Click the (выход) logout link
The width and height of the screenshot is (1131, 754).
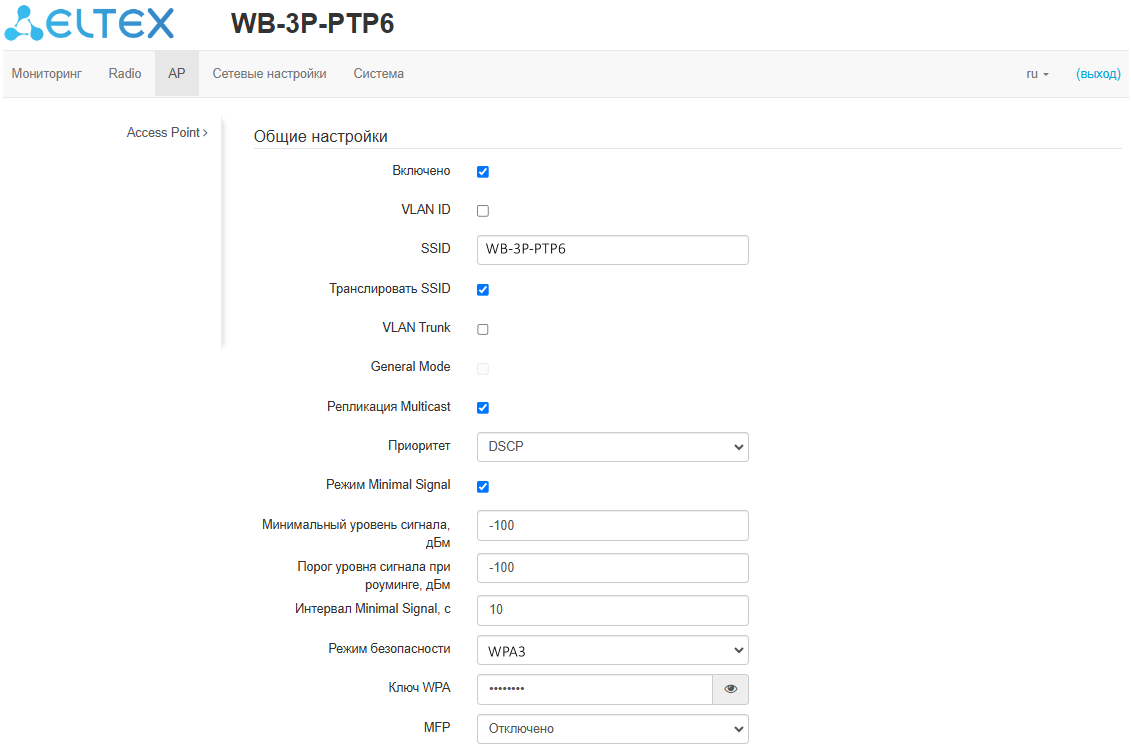click(x=1098, y=74)
